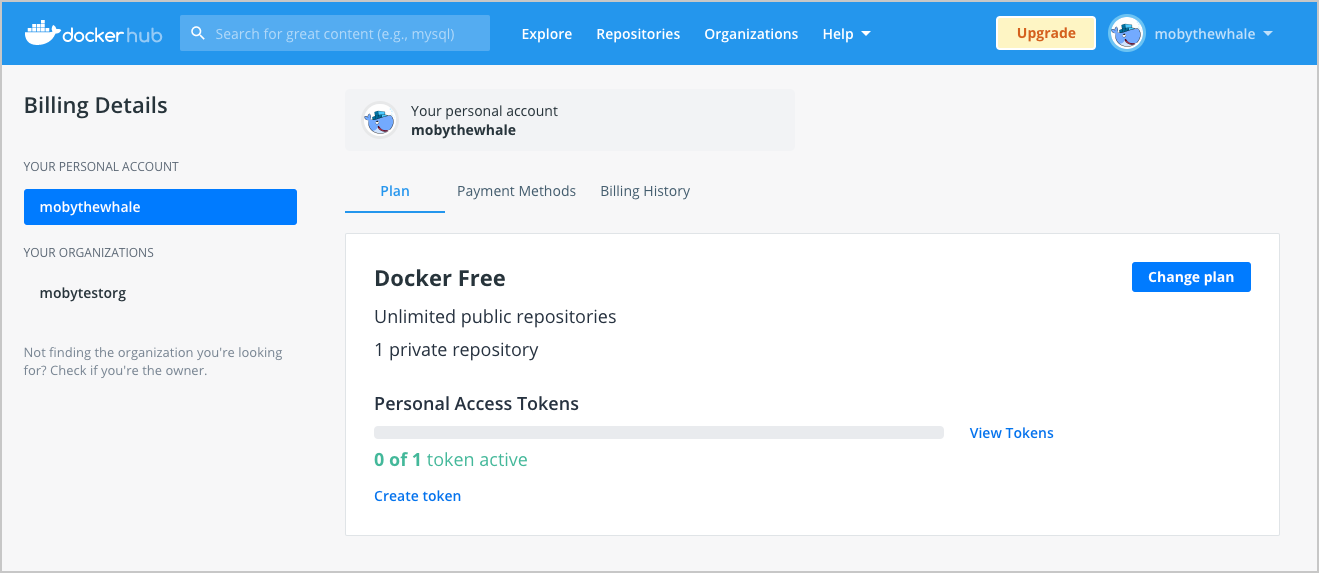
Task: Open the Billing History tab
Action: pyautogui.click(x=645, y=191)
